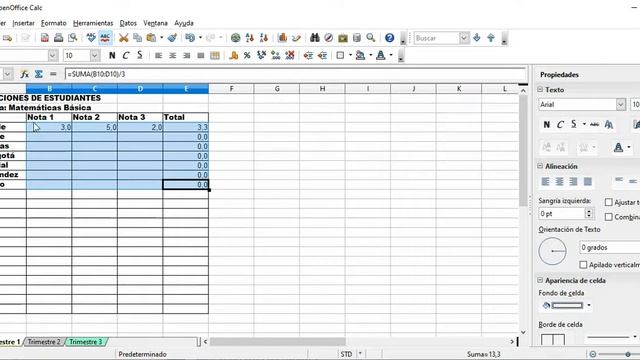Select column header F
This screenshot has height=360, width=640.
[x=231, y=89]
